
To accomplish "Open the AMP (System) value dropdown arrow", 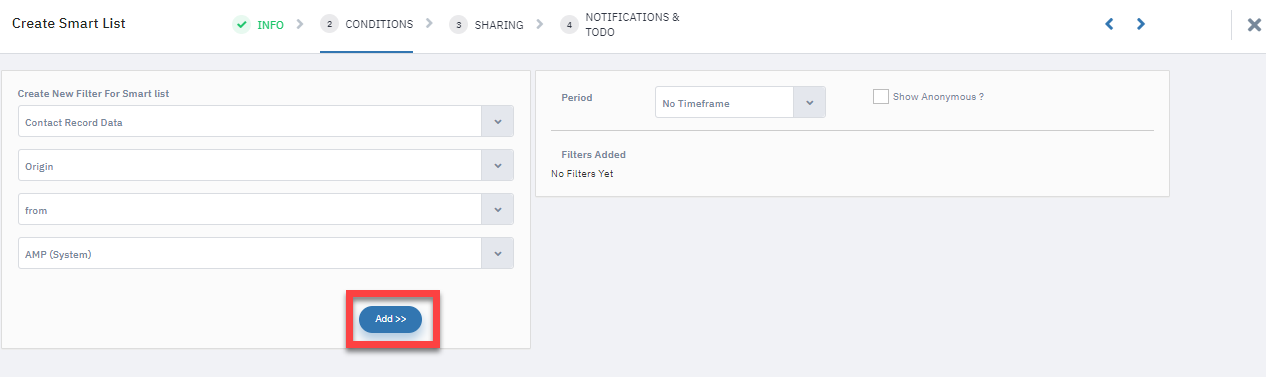I will [498, 254].
